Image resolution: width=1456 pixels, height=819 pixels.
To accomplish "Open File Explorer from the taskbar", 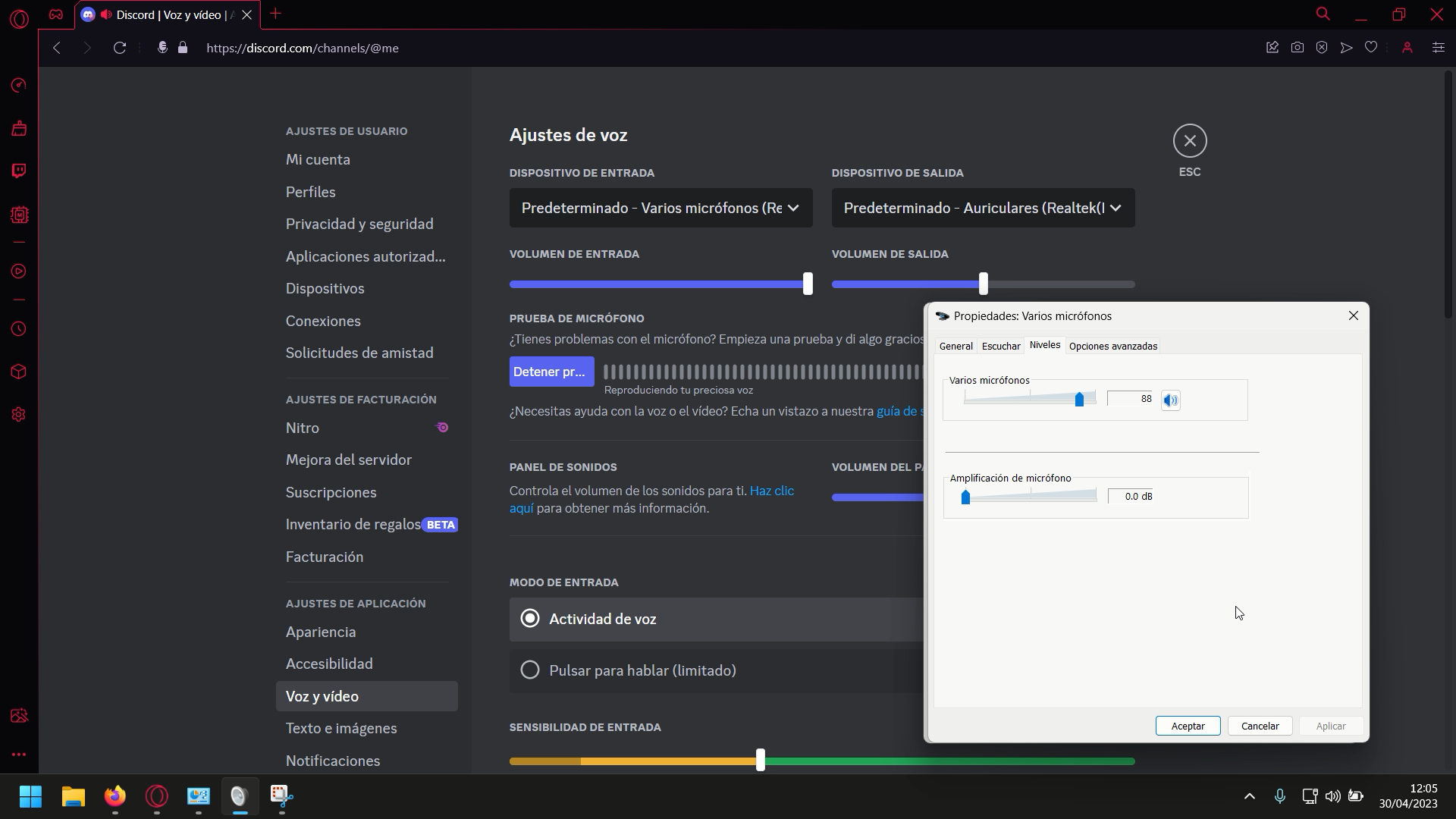I will click(x=74, y=796).
